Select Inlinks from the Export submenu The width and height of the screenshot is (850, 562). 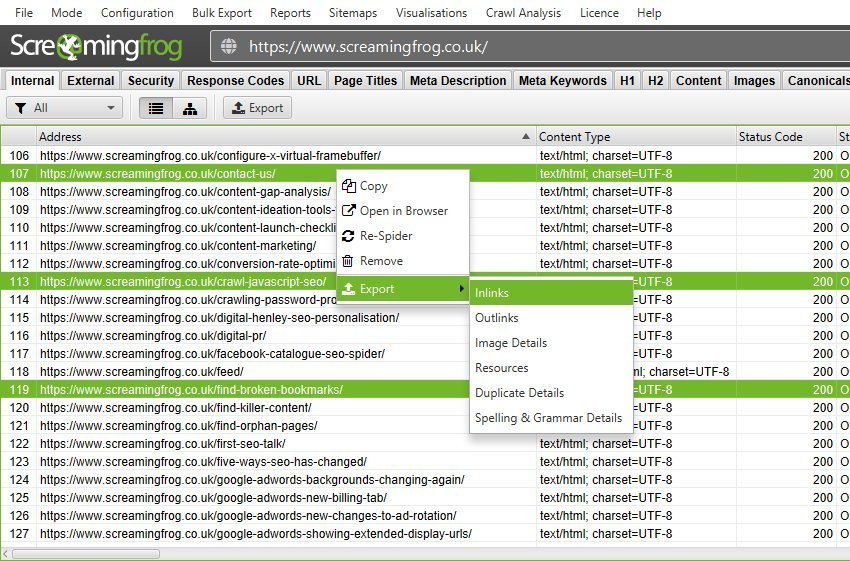(x=491, y=293)
